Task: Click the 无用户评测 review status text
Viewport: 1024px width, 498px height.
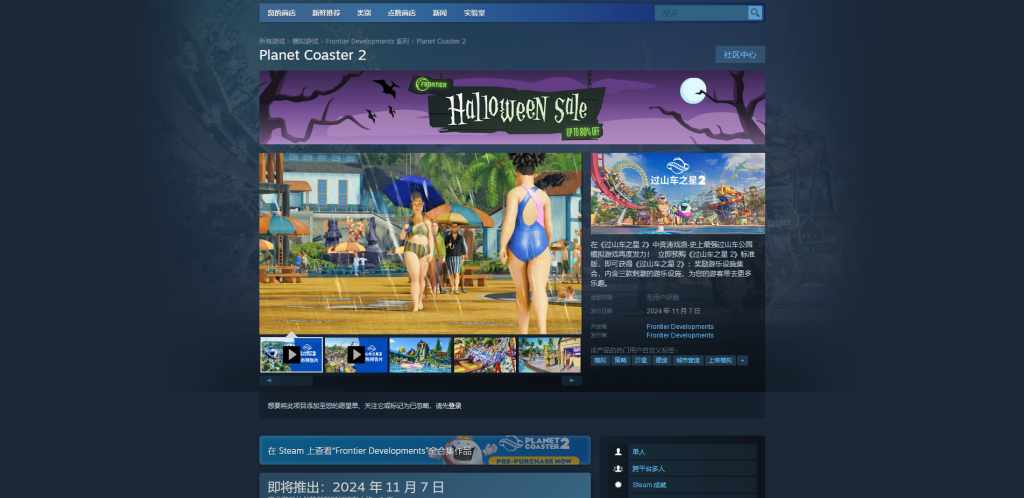Action: click(x=663, y=297)
